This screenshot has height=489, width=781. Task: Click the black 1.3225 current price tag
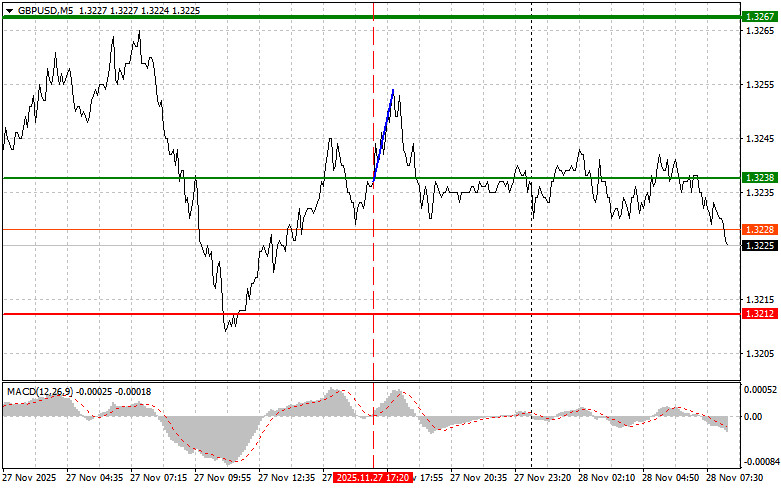pos(758,244)
